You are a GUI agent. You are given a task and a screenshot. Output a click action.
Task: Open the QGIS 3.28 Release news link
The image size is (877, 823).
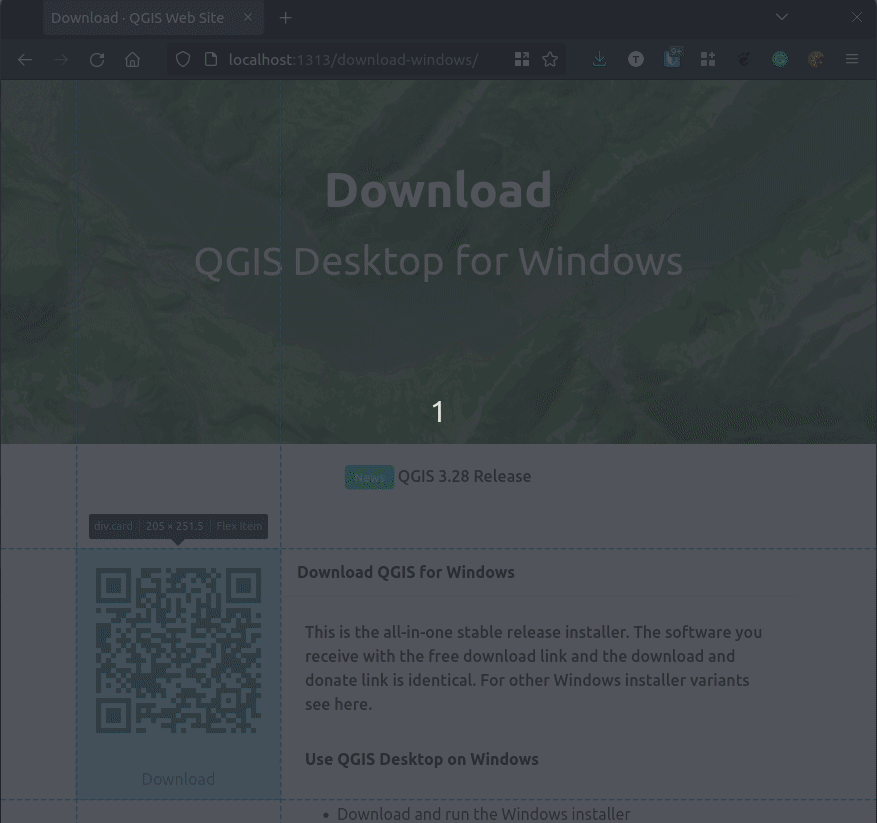pyautogui.click(x=464, y=476)
